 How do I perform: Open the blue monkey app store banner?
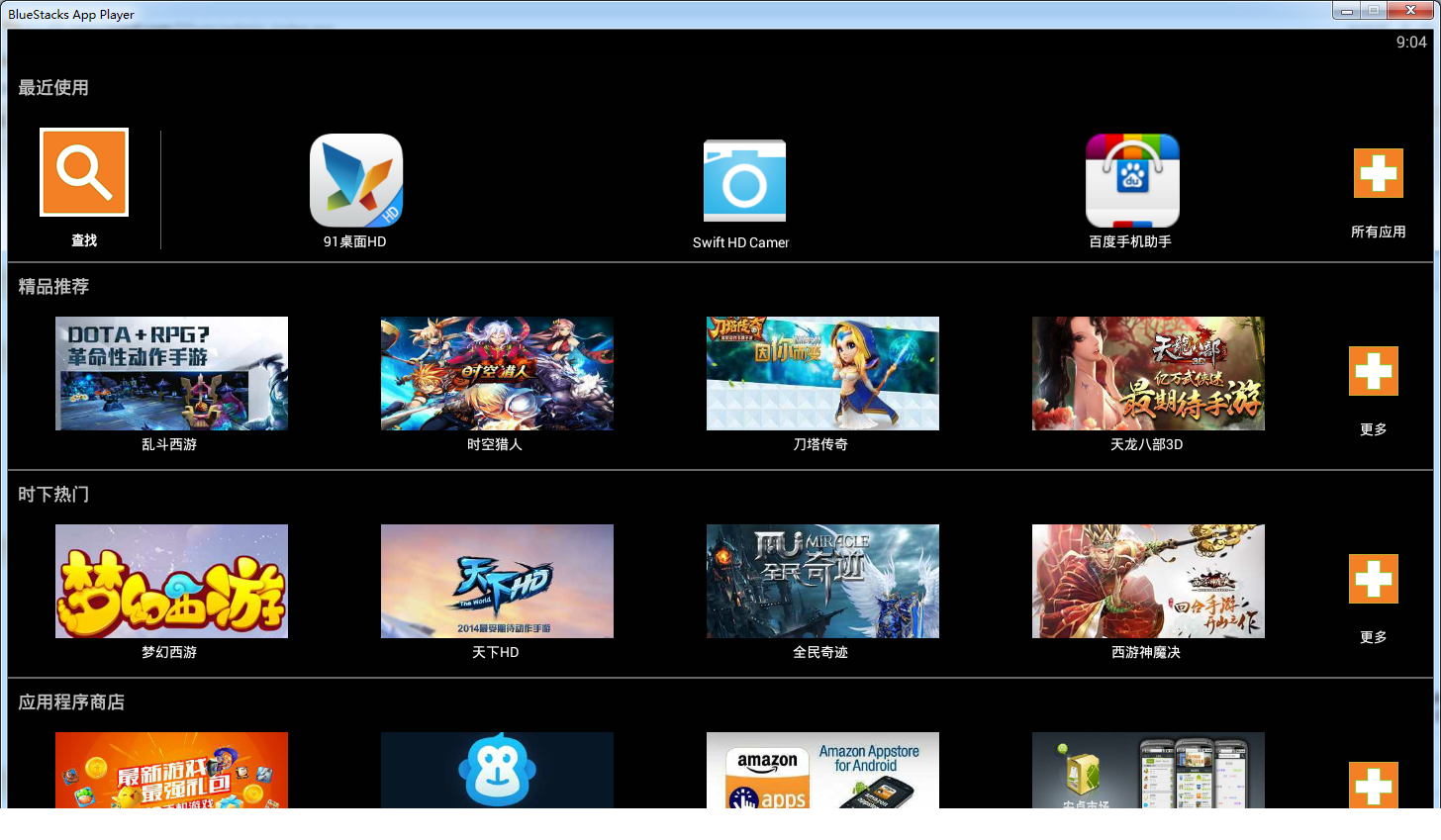coord(497,770)
